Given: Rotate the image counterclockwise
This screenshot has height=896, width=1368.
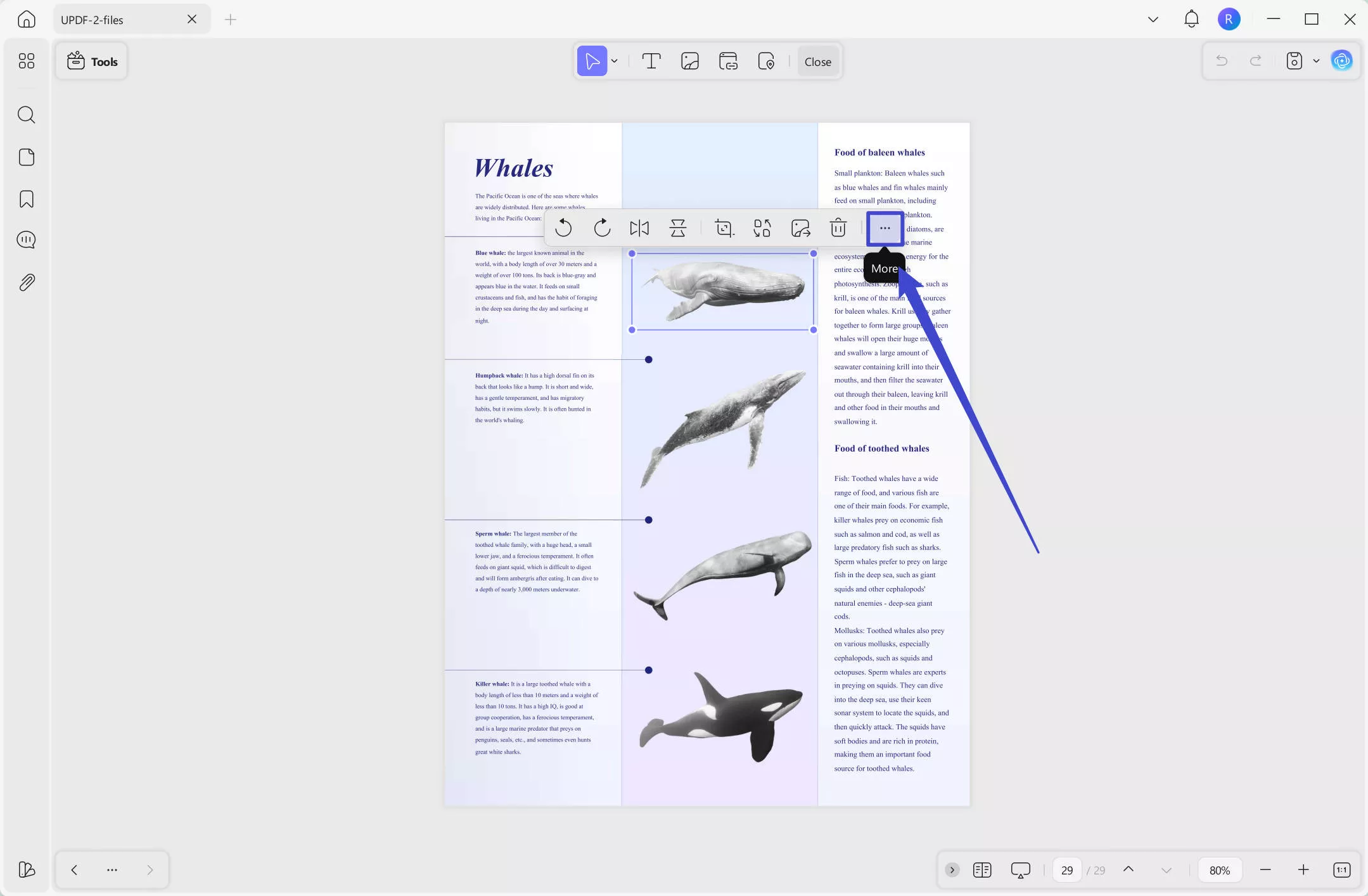Looking at the screenshot, I should click(x=563, y=228).
